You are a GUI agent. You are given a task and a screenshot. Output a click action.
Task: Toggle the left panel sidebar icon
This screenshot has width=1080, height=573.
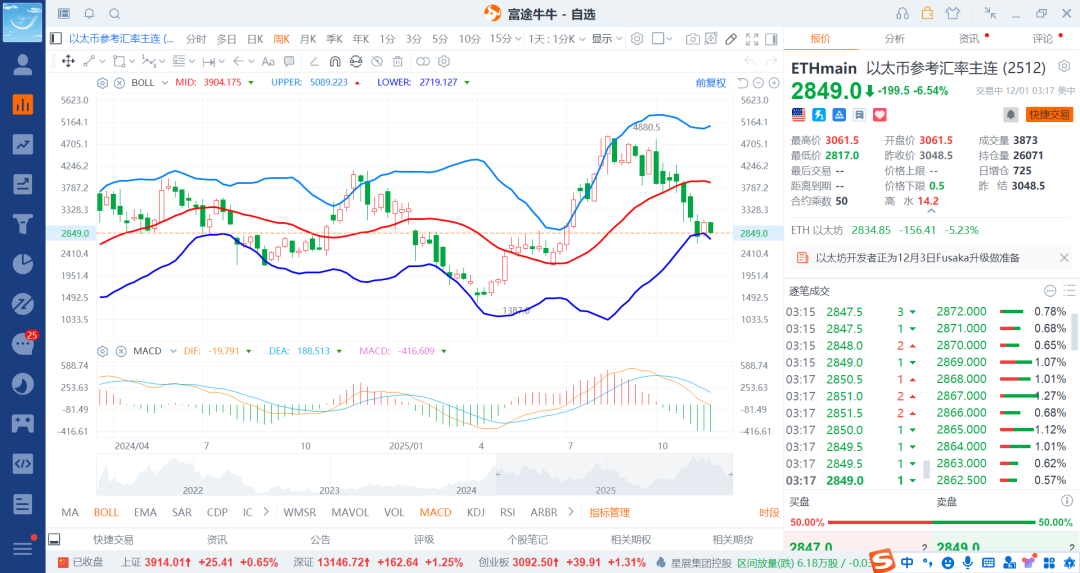tap(56, 39)
